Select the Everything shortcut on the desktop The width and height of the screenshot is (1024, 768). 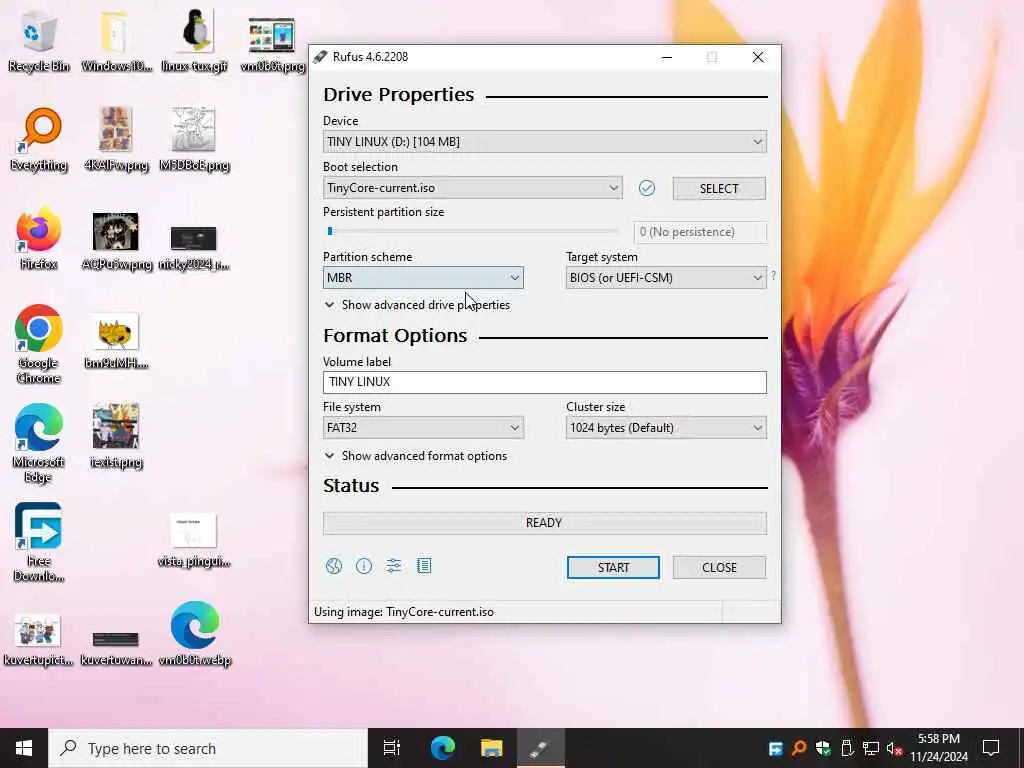point(39,140)
